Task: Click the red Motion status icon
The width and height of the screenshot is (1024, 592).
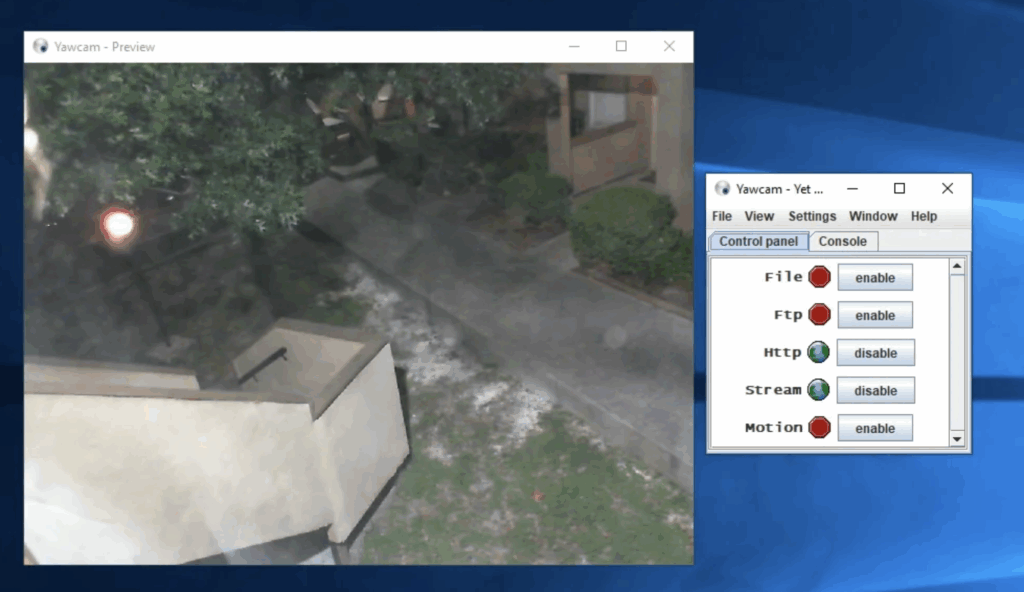Action: (x=819, y=428)
